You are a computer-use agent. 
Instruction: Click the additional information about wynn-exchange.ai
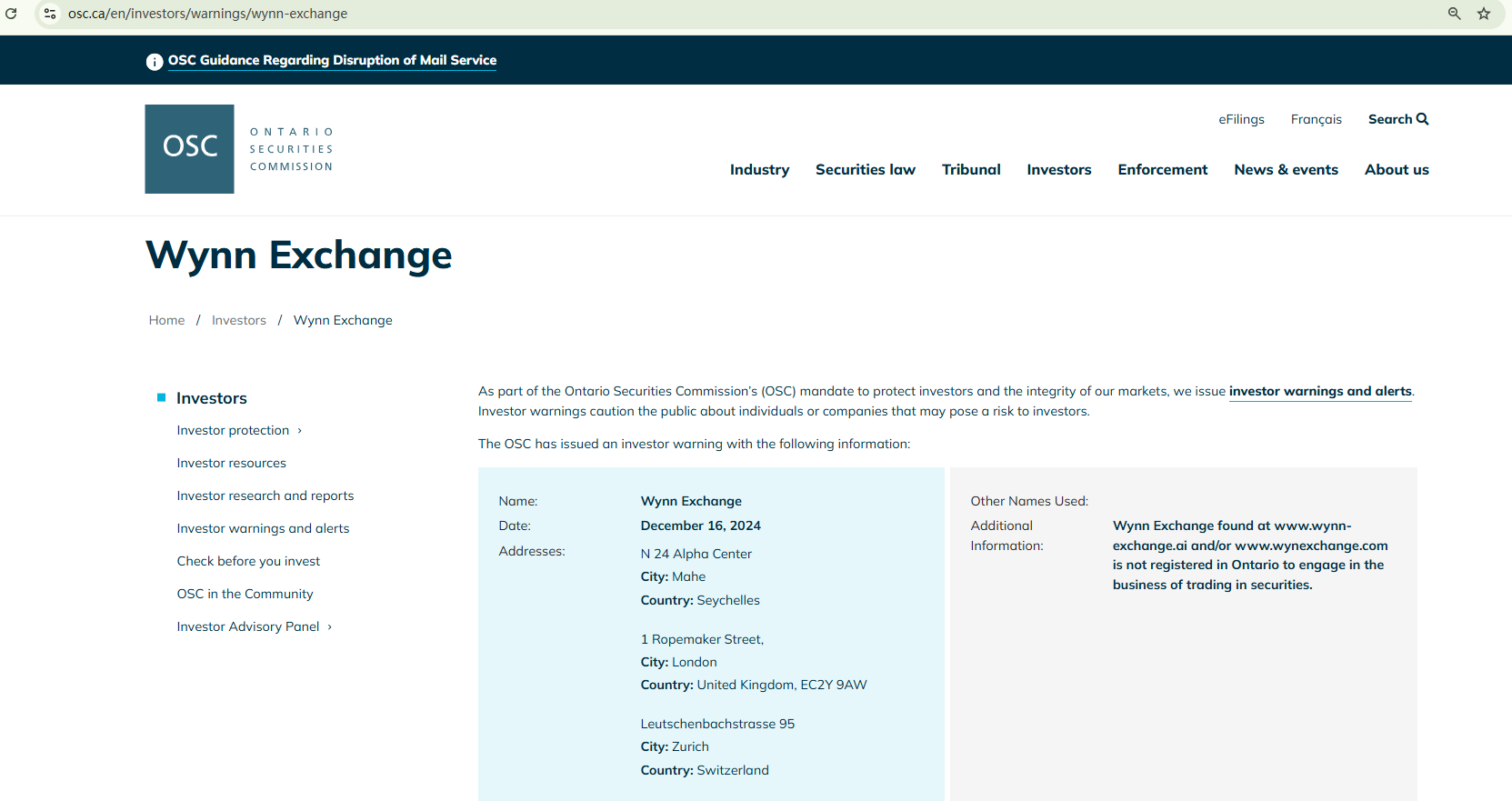pyautogui.click(x=1250, y=556)
